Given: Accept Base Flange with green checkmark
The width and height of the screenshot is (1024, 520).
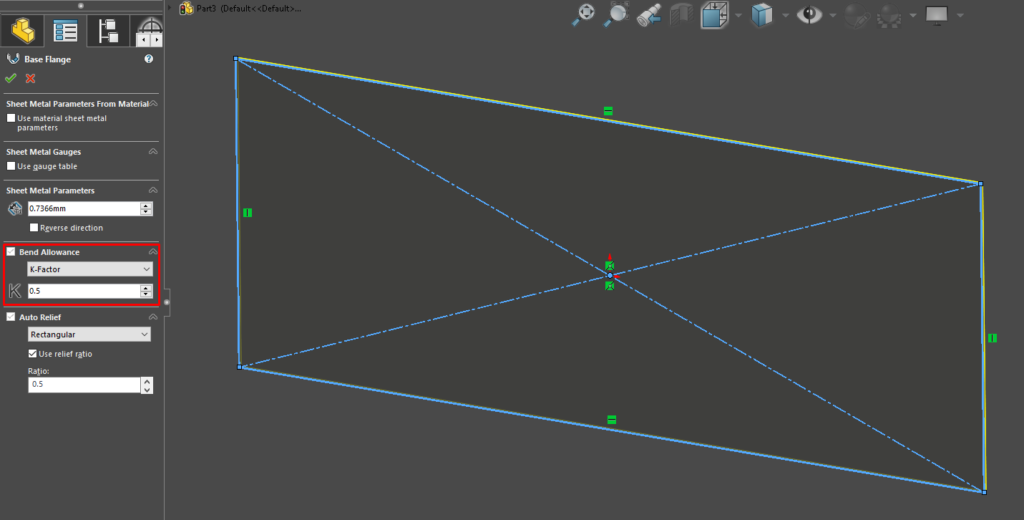Looking at the screenshot, I should pyautogui.click(x=11, y=78).
